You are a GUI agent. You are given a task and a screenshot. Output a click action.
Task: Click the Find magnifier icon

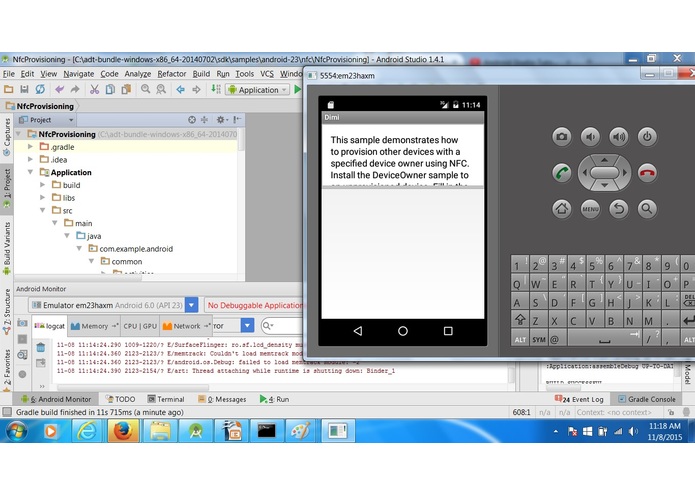pyautogui.click(x=145, y=89)
